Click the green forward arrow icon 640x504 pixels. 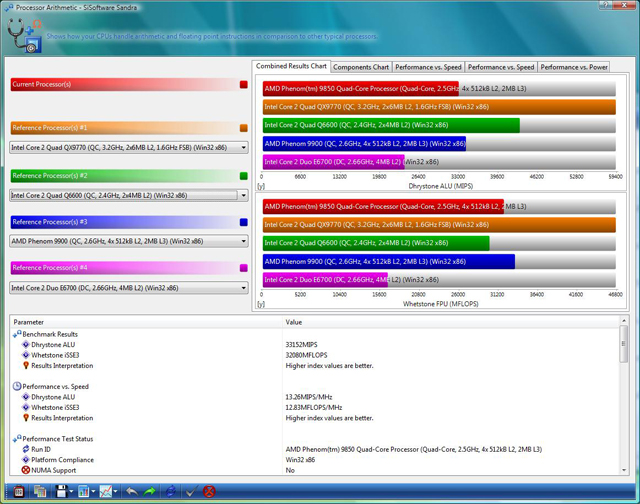tap(150, 491)
